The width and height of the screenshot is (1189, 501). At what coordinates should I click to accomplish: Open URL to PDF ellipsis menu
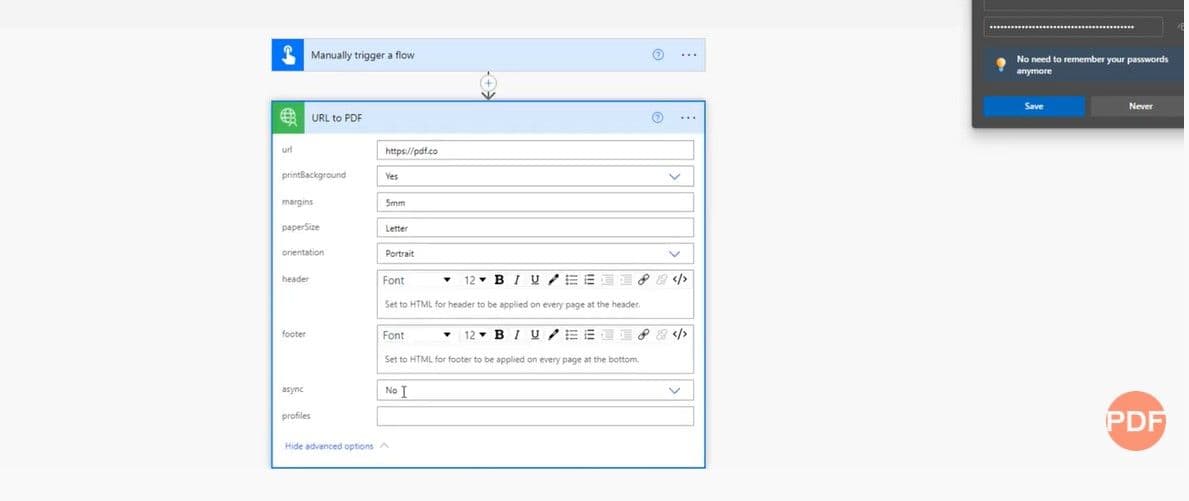[x=688, y=118]
